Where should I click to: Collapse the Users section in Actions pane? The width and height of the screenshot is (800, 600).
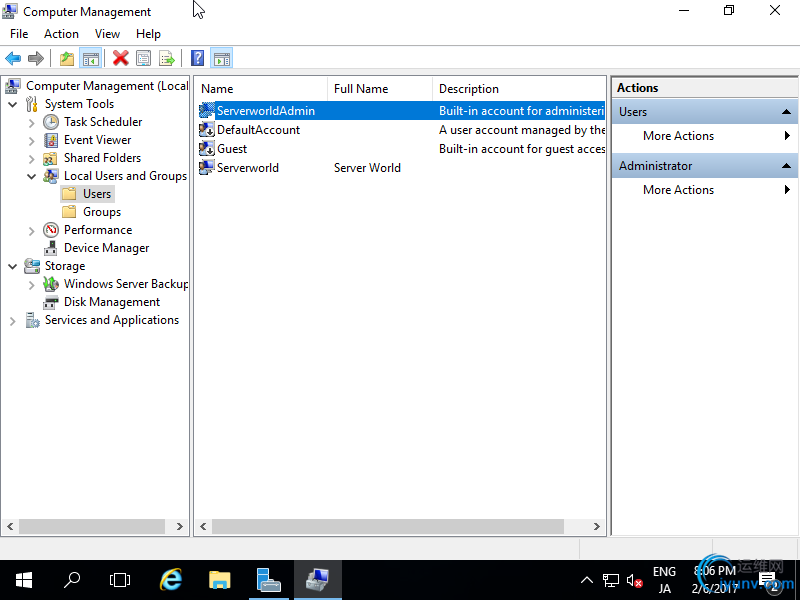(786, 112)
